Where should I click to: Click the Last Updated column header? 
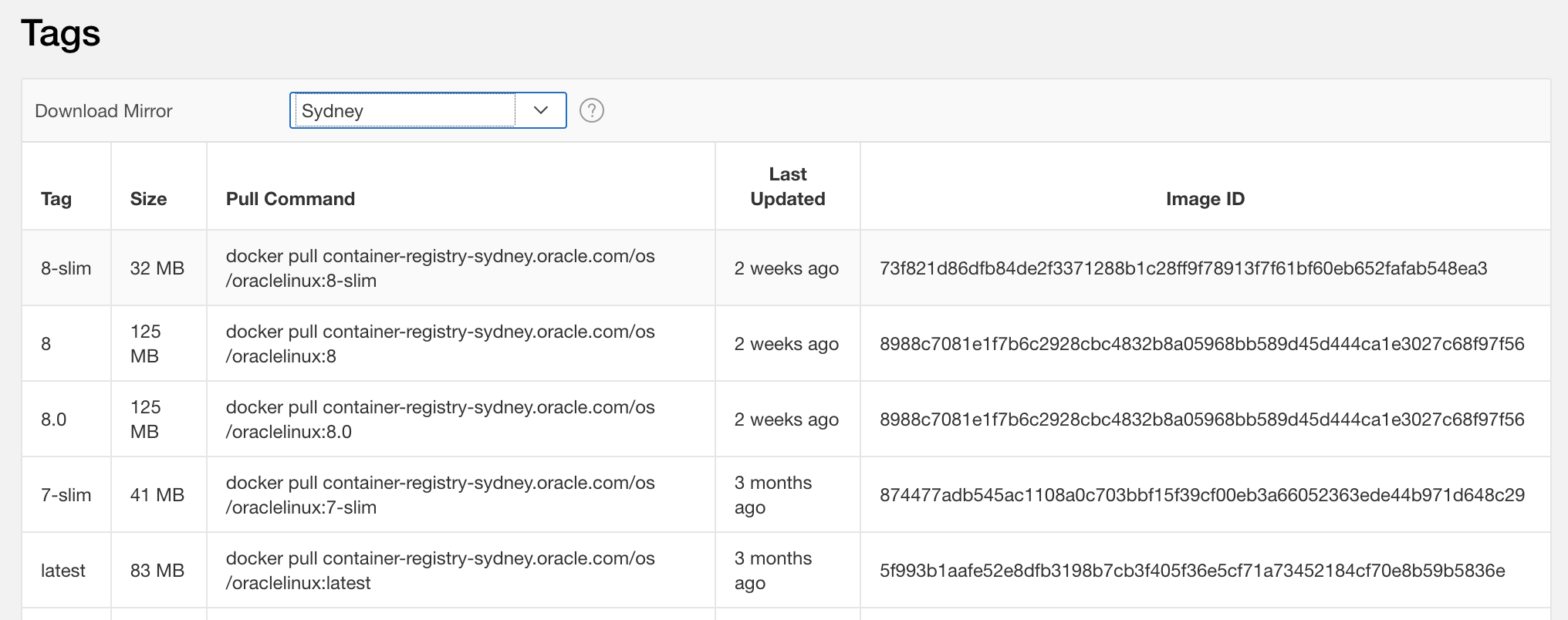point(787,187)
